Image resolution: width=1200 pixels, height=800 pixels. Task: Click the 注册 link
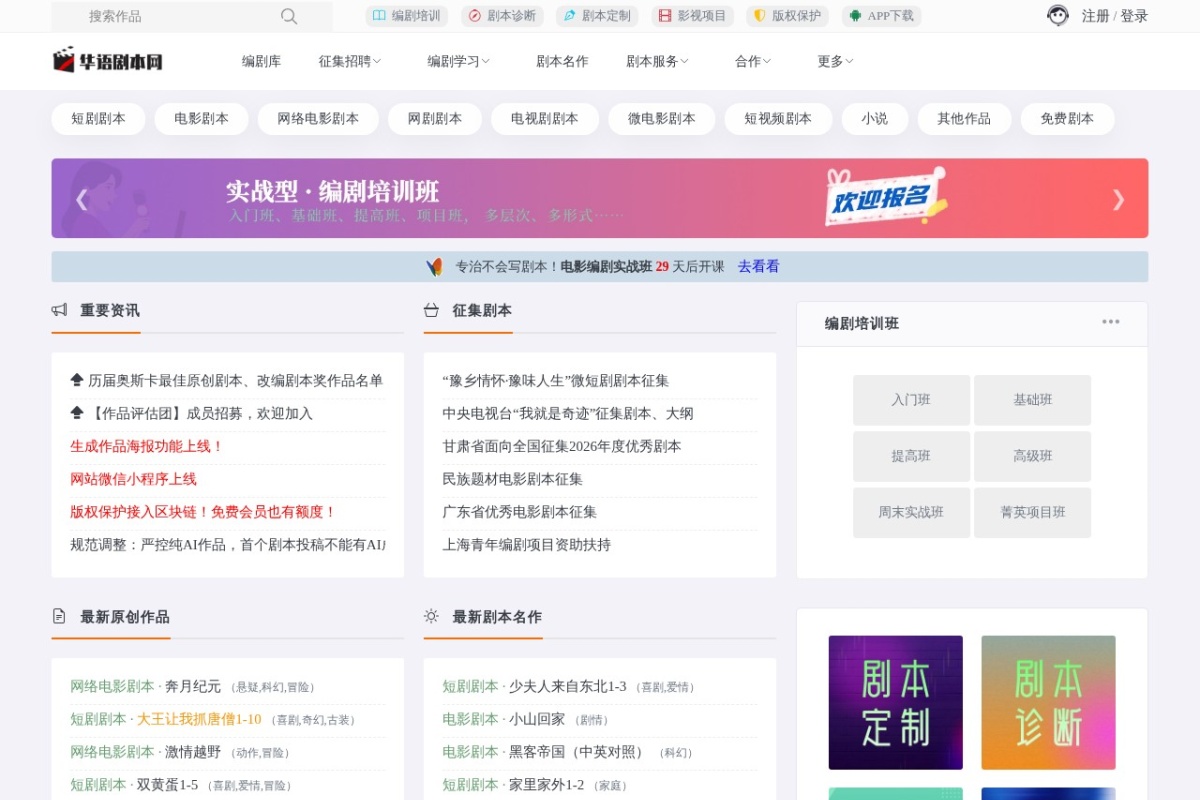1095,16
